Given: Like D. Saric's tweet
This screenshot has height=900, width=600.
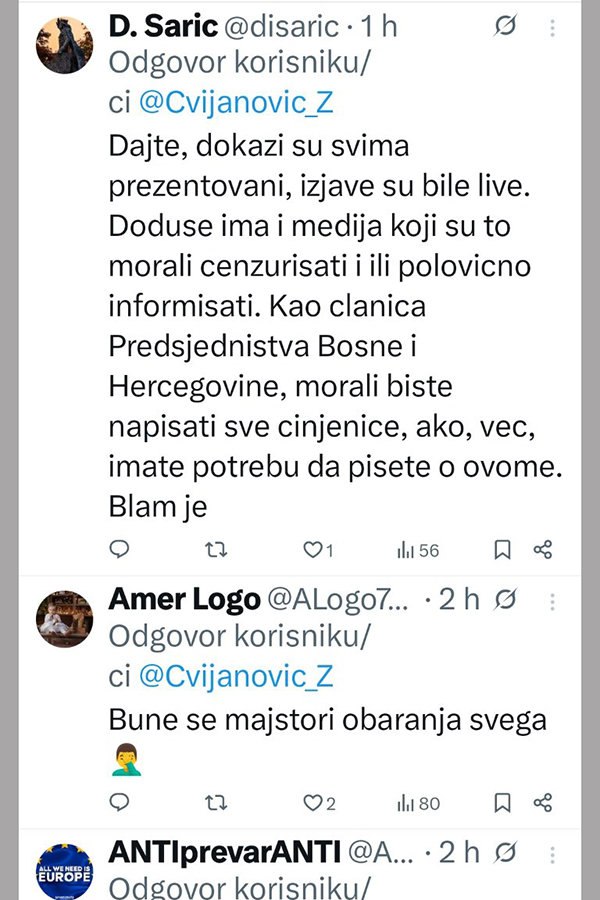Looking at the screenshot, I should pos(312,549).
